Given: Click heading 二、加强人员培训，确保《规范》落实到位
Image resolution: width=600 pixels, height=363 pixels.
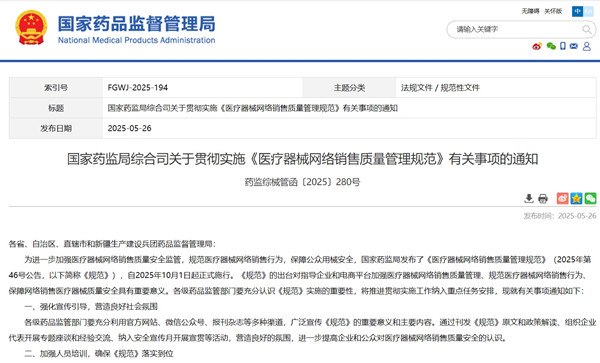Looking at the screenshot, I should point(99,353).
